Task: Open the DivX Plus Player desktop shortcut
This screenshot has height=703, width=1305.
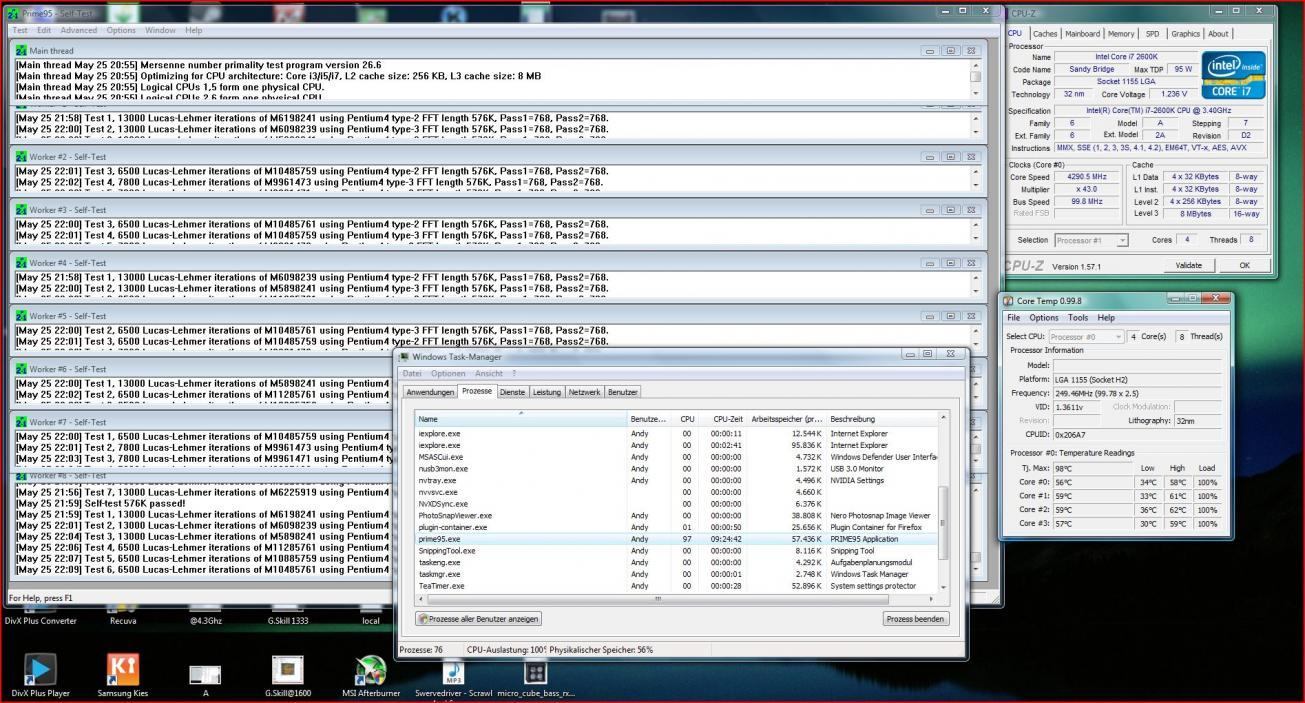Action: [x=41, y=669]
